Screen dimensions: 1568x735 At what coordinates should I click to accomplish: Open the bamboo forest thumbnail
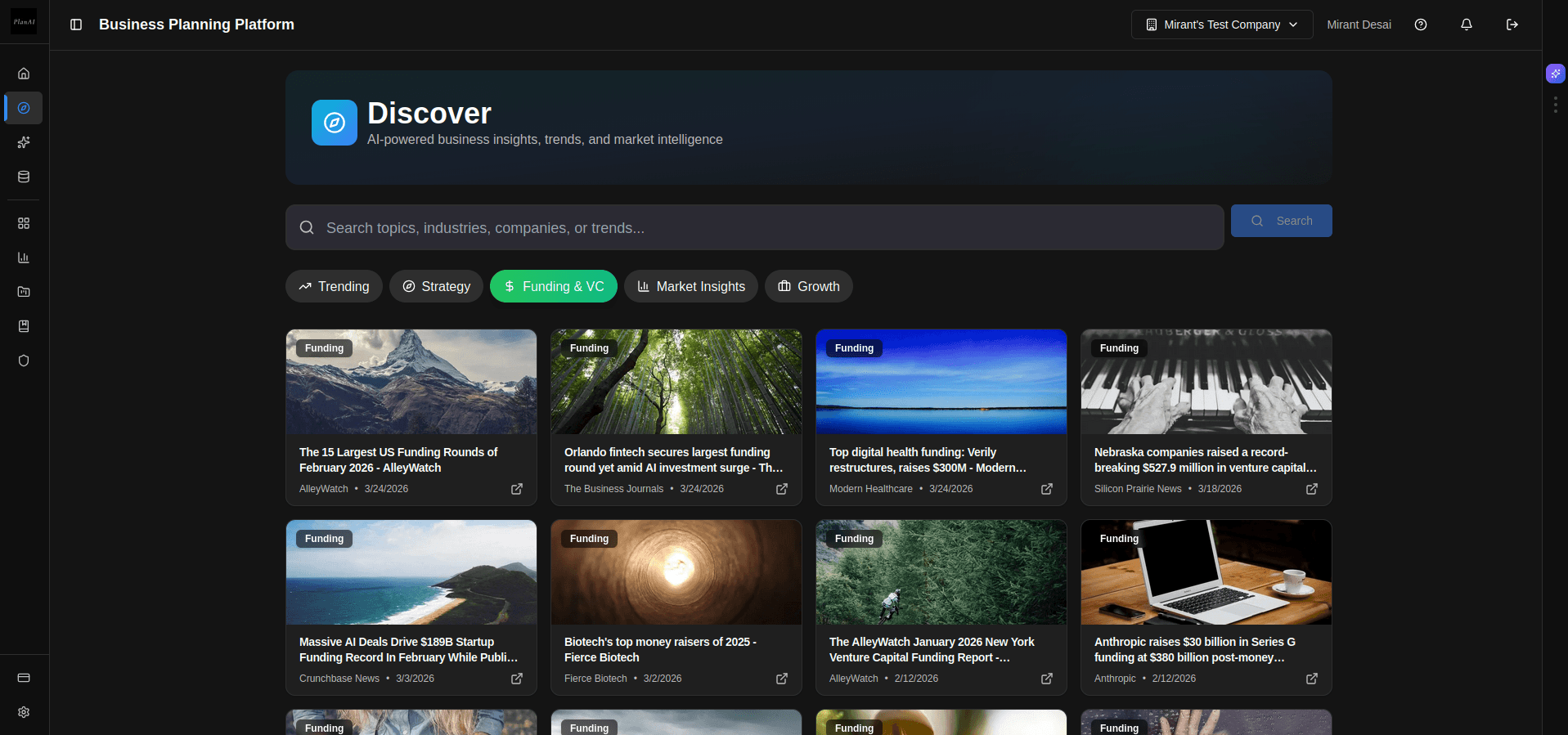point(676,382)
